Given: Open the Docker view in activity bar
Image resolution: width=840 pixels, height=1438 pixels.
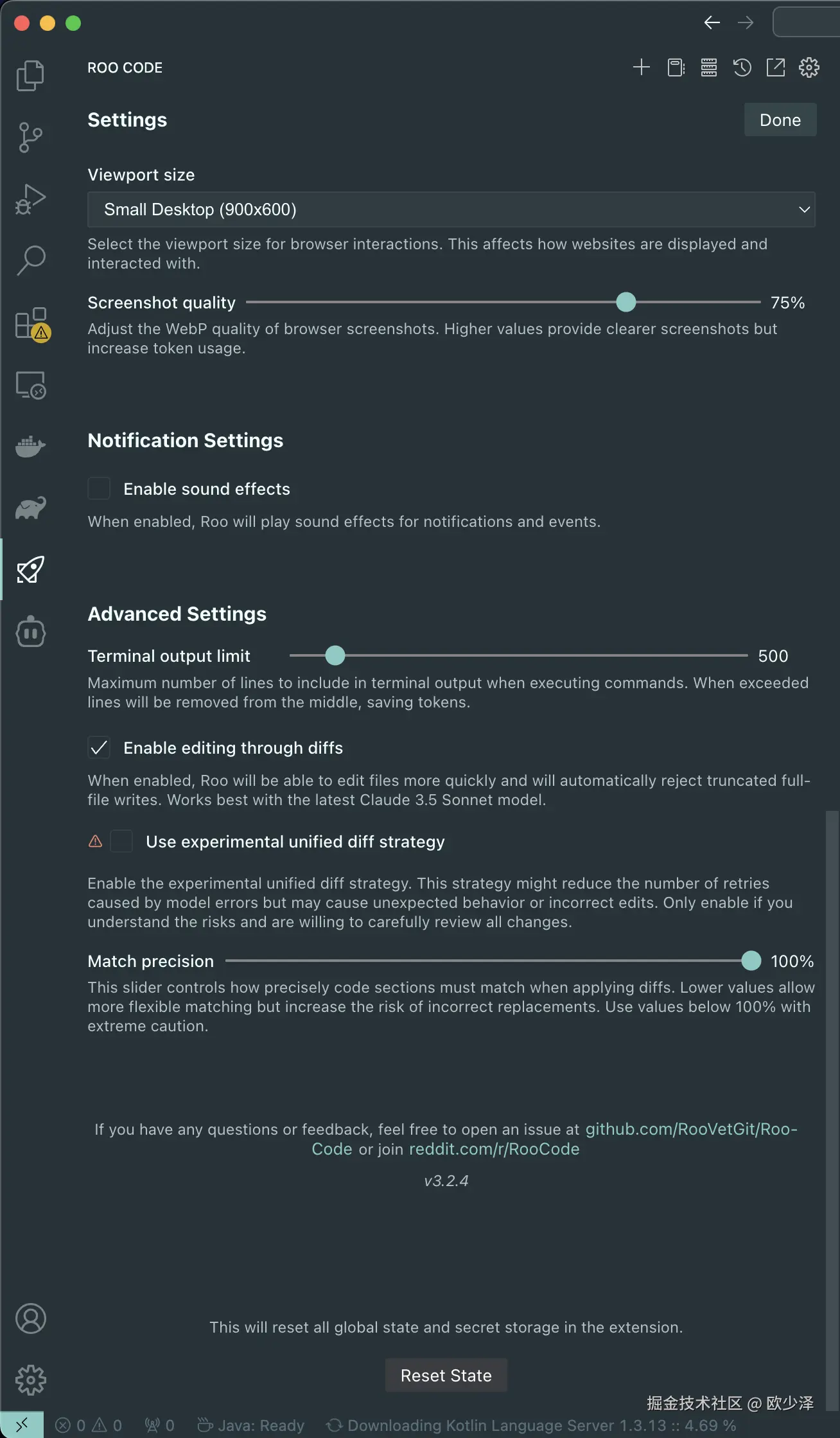Looking at the screenshot, I should [x=30, y=445].
